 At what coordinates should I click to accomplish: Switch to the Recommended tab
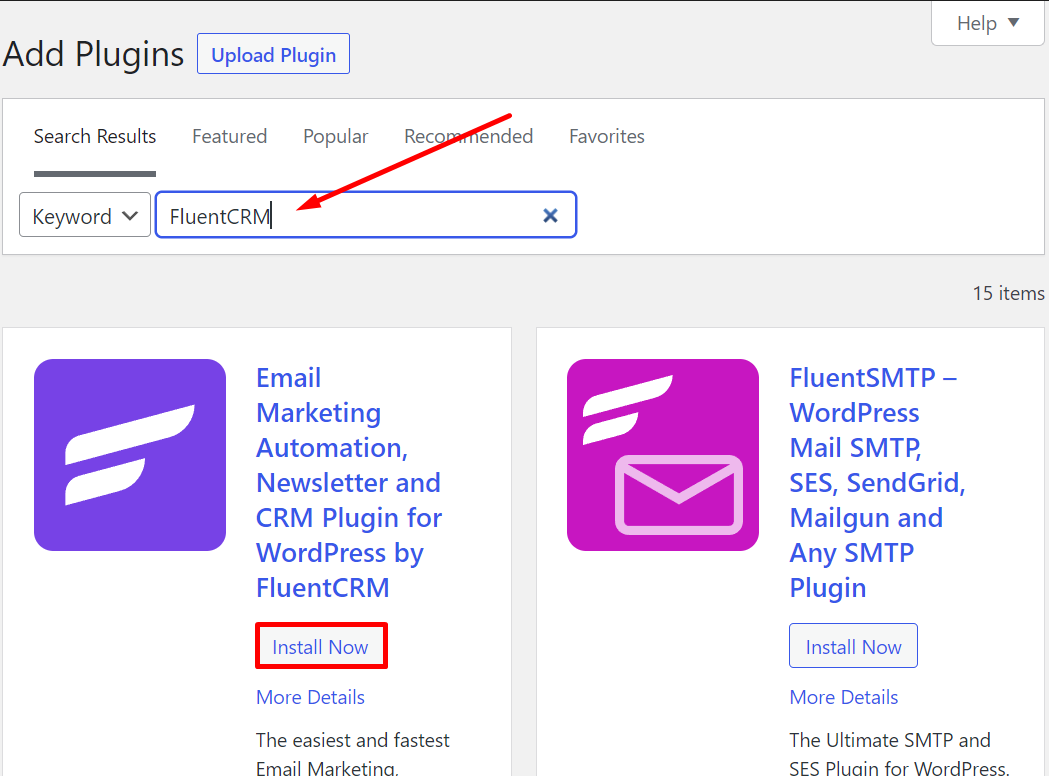pyautogui.click(x=468, y=136)
